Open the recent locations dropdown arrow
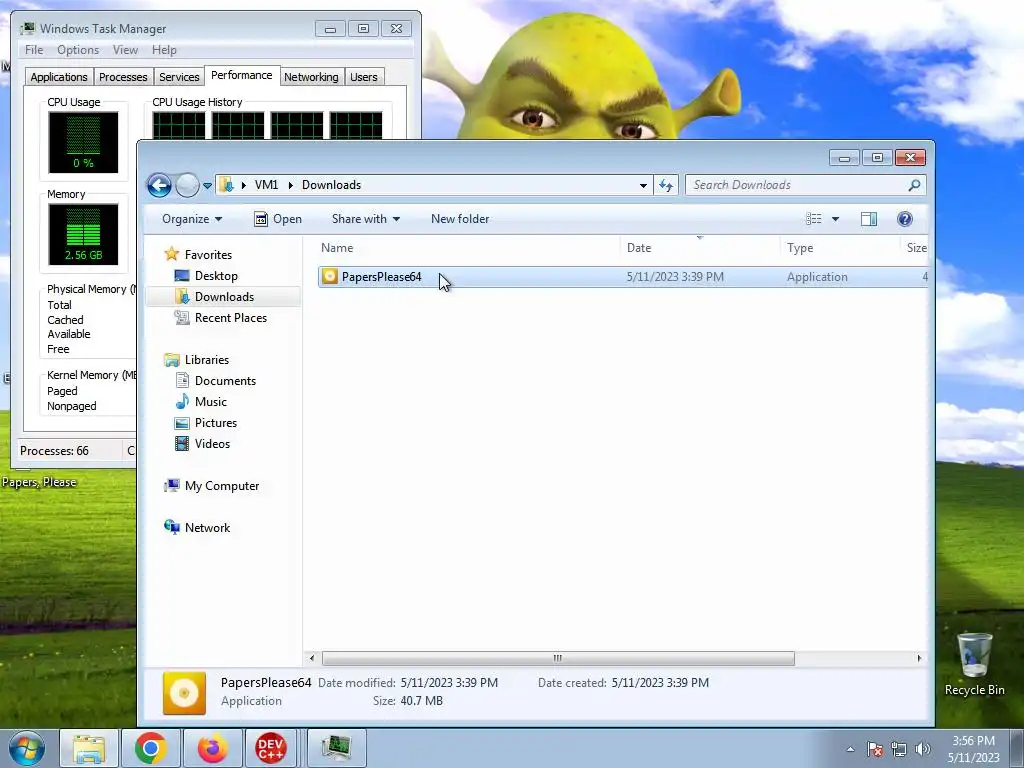This screenshot has width=1024, height=768. tap(207, 185)
